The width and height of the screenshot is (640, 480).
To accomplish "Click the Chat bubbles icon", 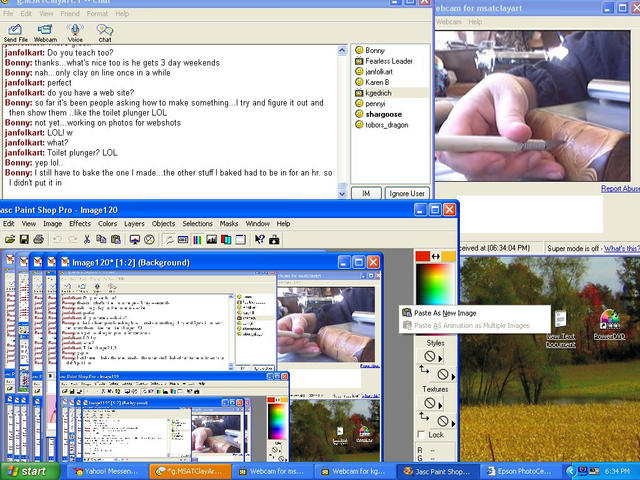I will click(105, 33).
